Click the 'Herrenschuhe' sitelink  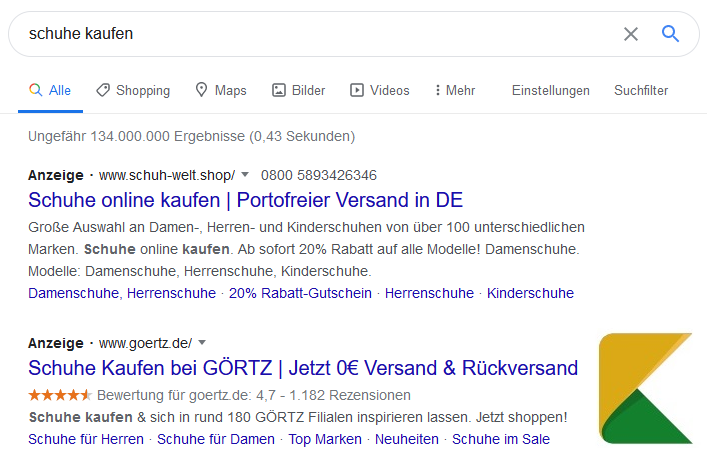(x=429, y=293)
